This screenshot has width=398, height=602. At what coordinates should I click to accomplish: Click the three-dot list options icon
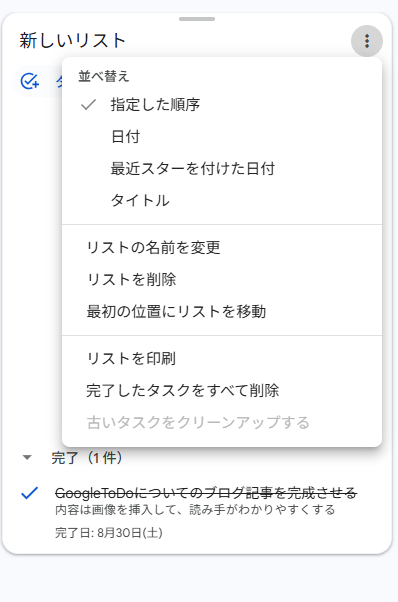coord(367,41)
